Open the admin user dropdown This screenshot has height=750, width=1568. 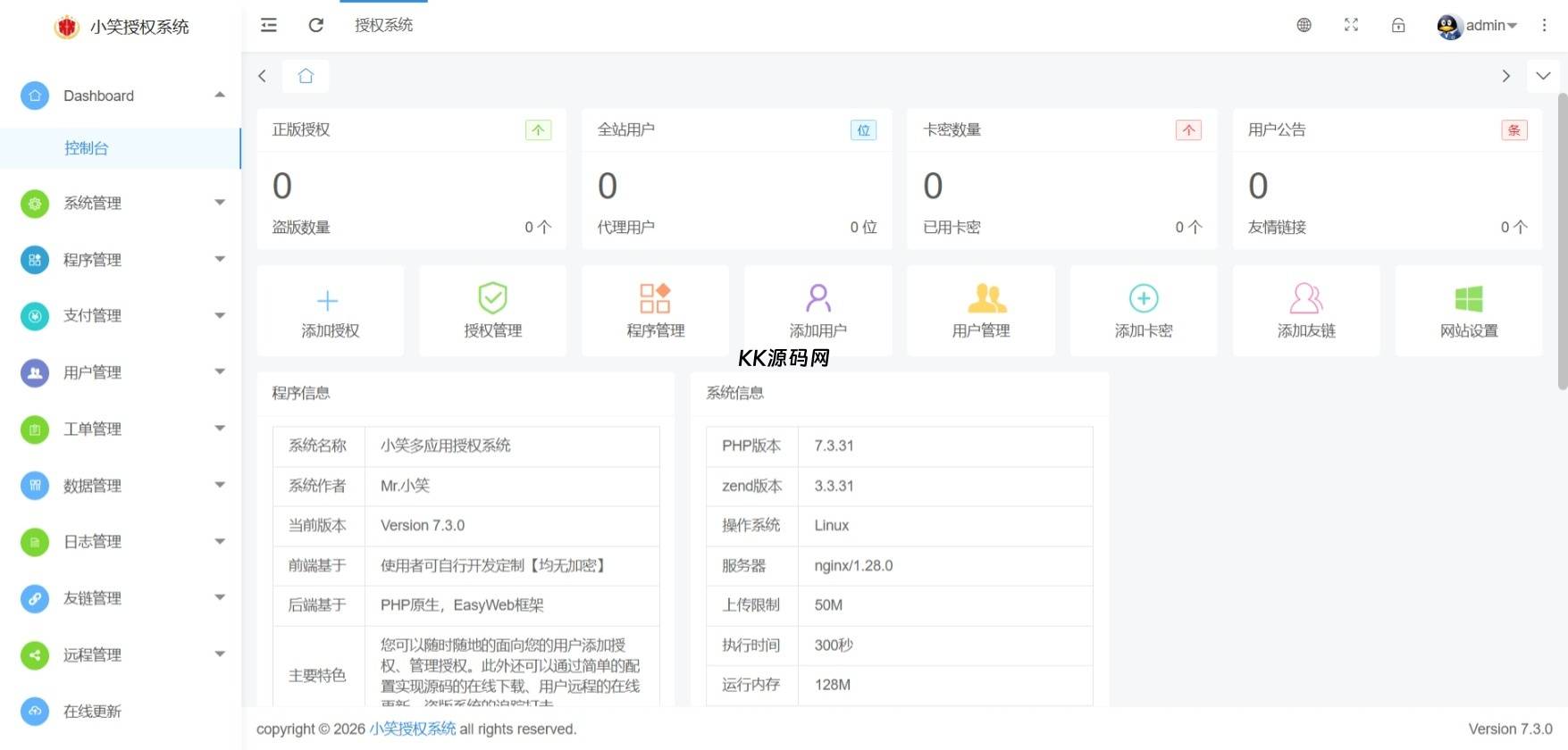(x=1478, y=26)
